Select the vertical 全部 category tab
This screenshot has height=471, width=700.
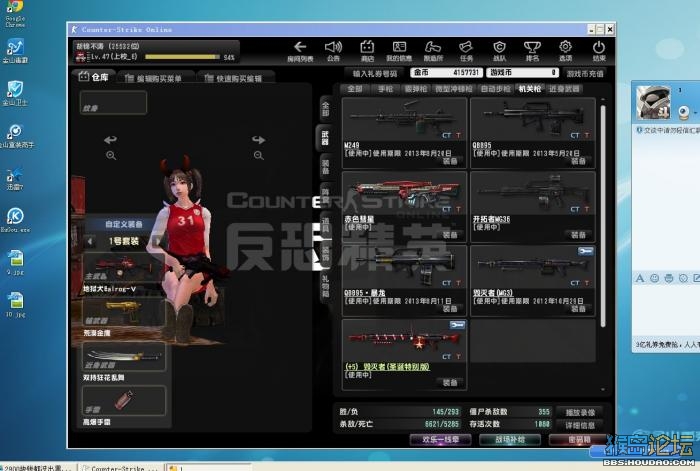(325, 108)
